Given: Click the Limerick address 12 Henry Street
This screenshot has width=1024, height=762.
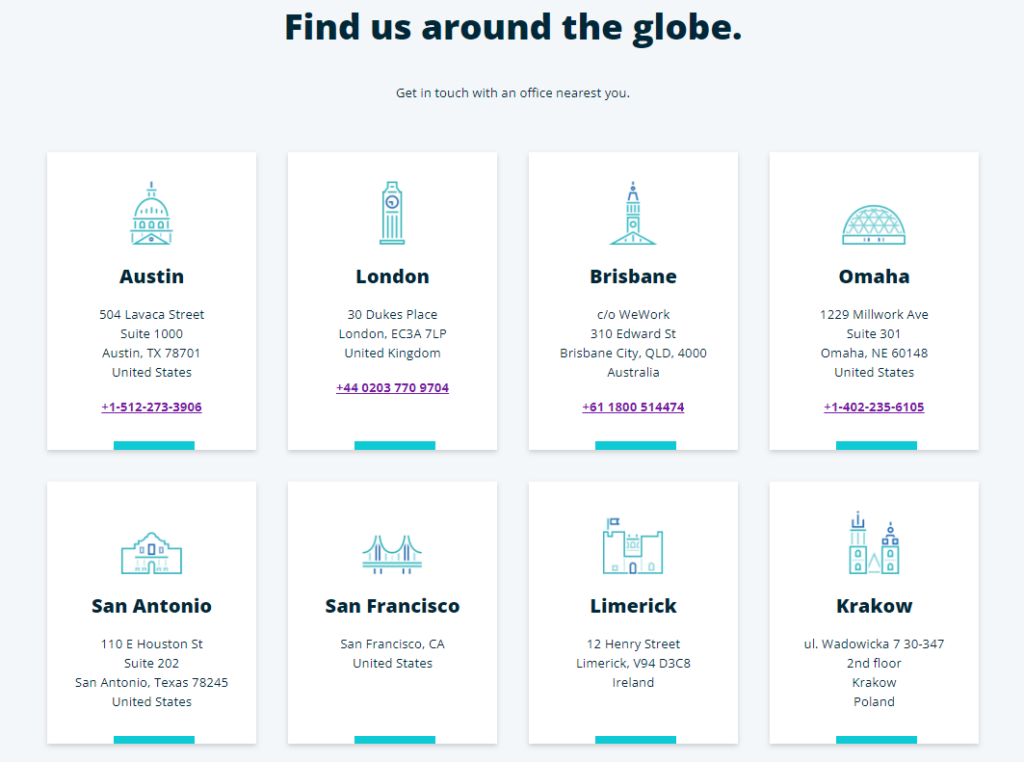Looking at the screenshot, I should tap(633, 644).
